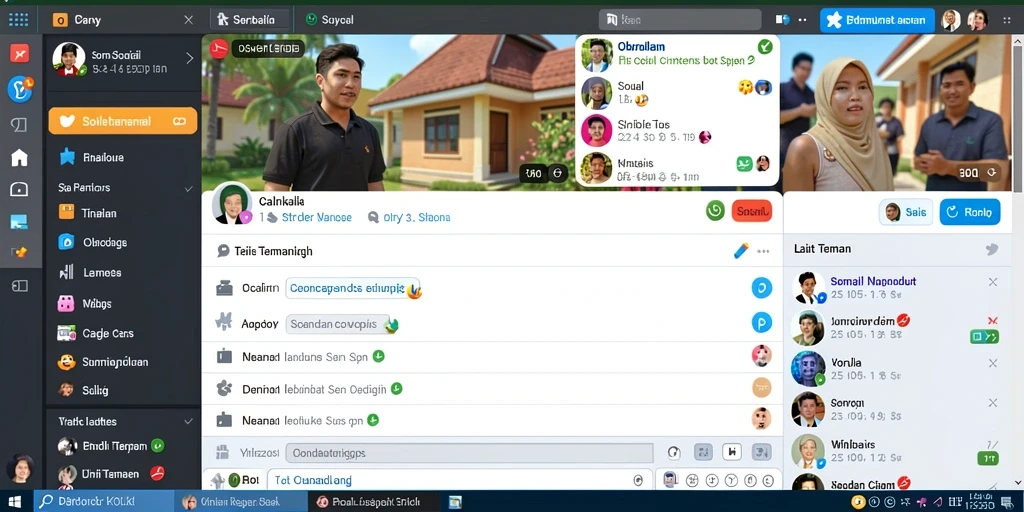Click in the Oondaoterigps input field
1024x512 pixels.
[x=469, y=453]
